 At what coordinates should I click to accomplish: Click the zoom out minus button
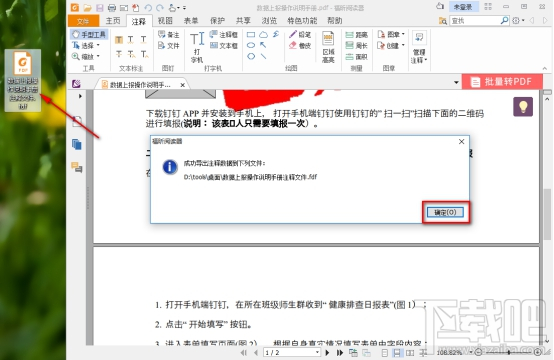pyautogui.click(x=478, y=352)
